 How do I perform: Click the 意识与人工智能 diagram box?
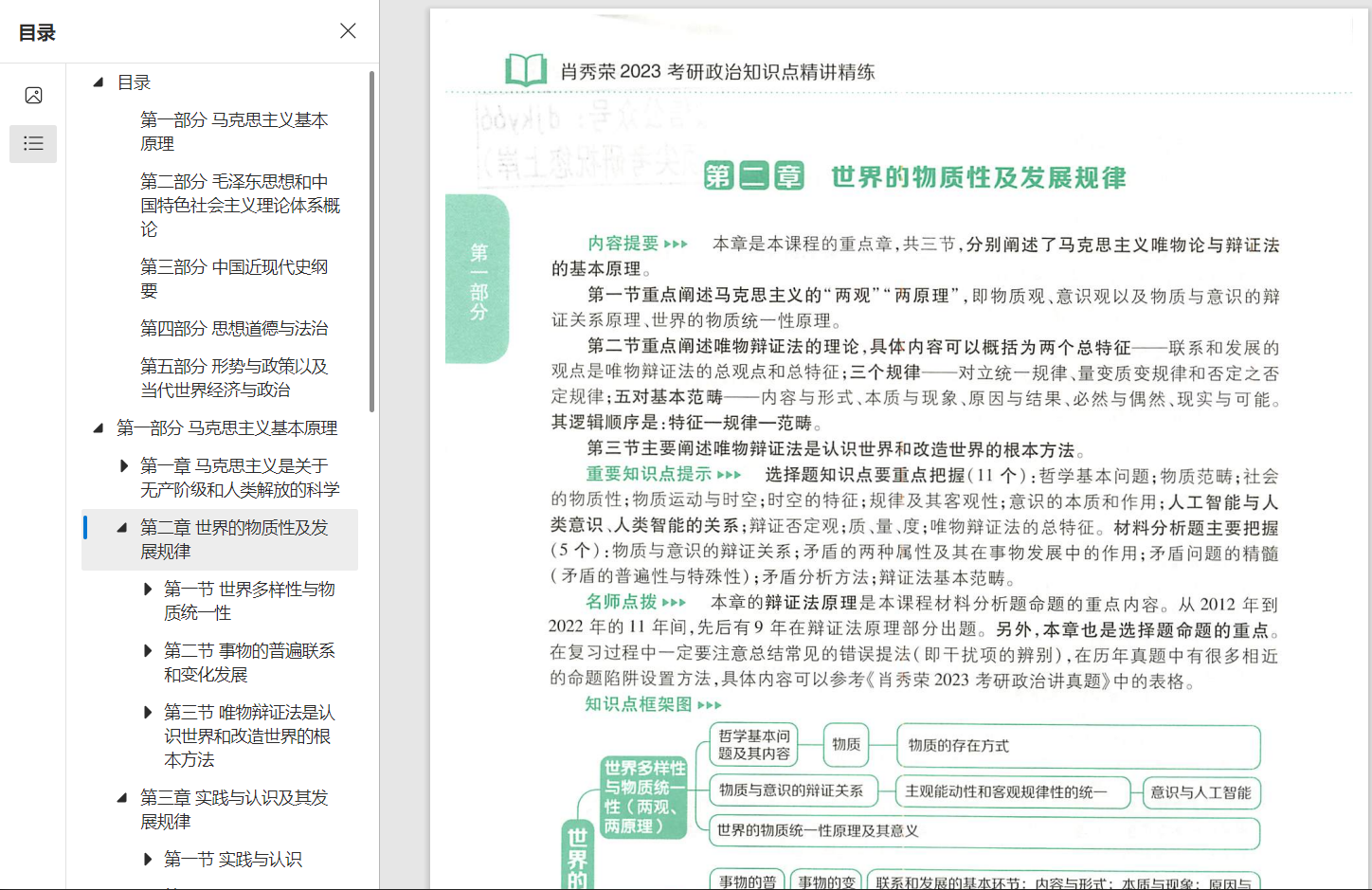click(x=1200, y=792)
